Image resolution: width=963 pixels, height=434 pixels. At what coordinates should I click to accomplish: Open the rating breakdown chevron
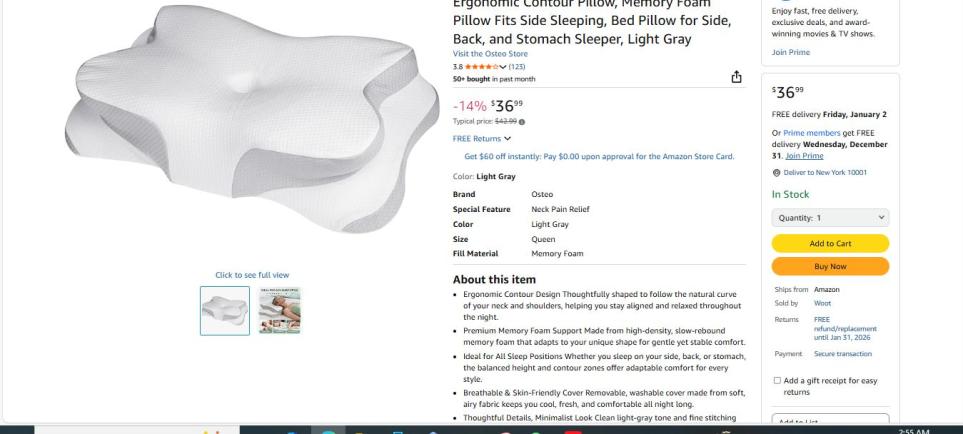[x=503, y=66]
